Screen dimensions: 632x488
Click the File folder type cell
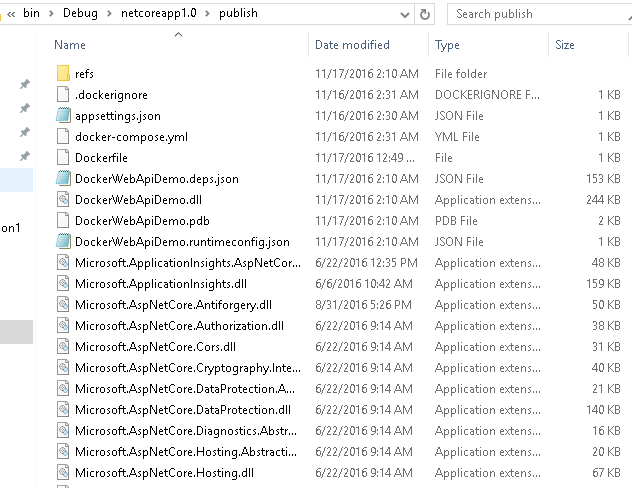[461, 74]
